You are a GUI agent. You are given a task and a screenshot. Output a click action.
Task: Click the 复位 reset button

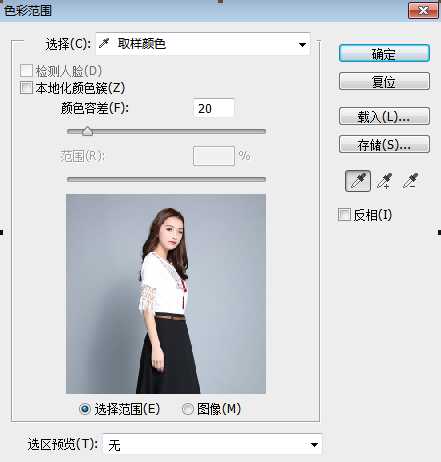click(x=384, y=81)
